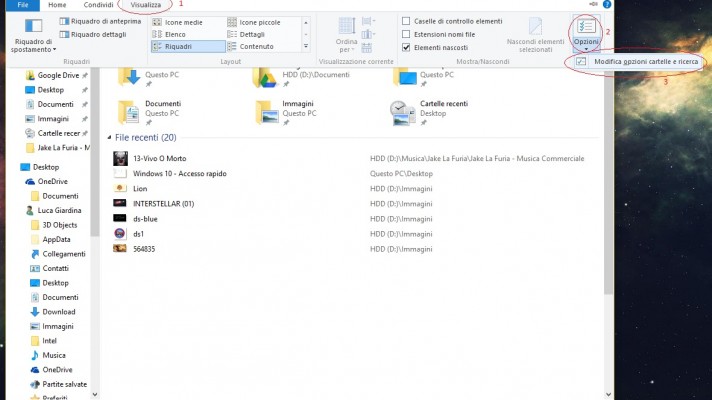Open the add columns icon dropdown
This screenshot has height=400, width=712.
point(368,35)
